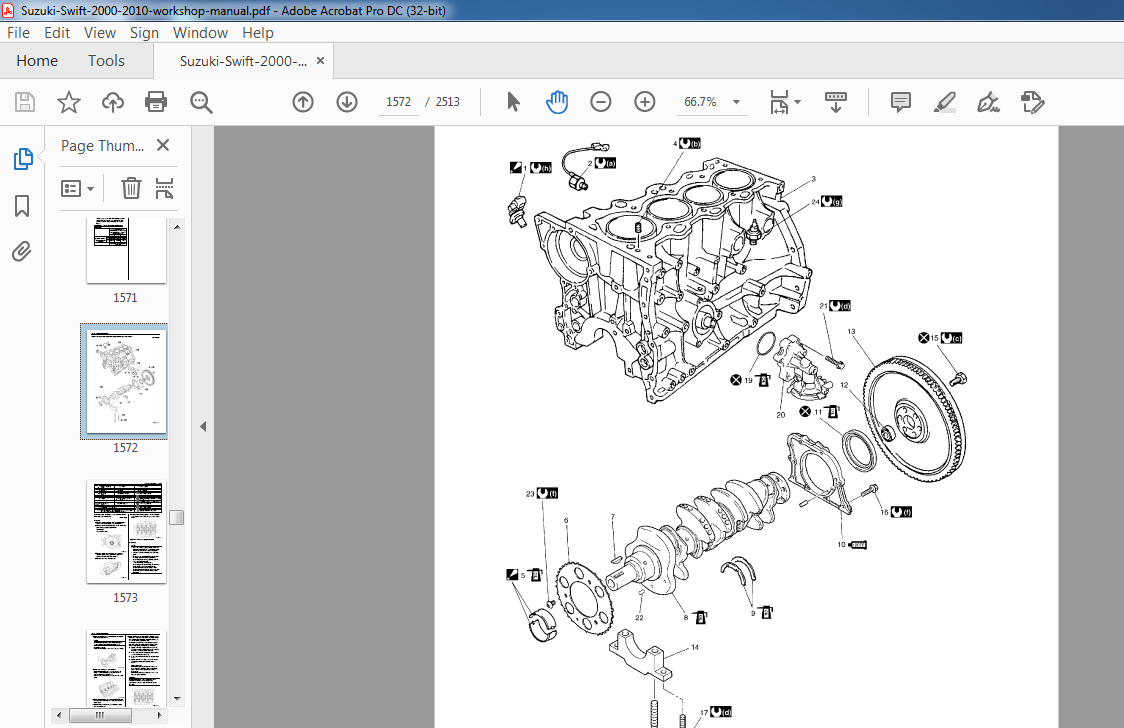
Task: Add the file to starred with the star icon
Action: tap(69, 102)
